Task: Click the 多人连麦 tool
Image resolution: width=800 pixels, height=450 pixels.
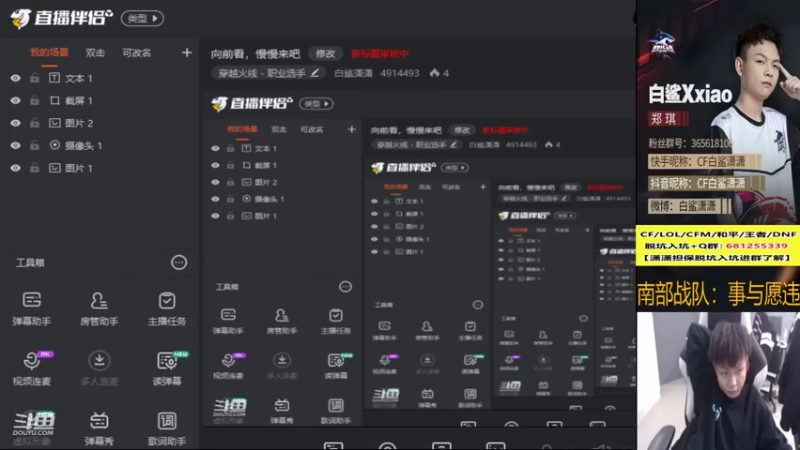Action: point(99,368)
